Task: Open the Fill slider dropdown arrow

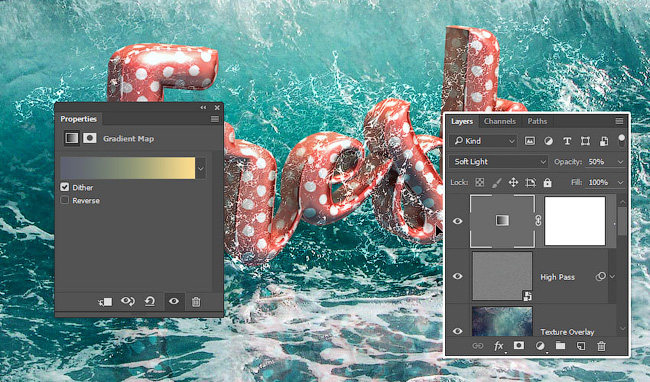Action: click(x=621, y=183)
